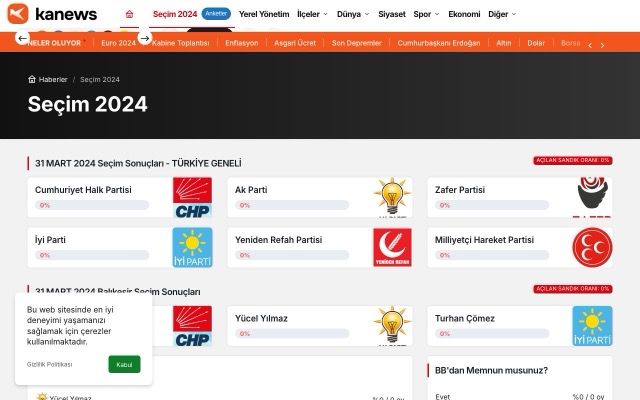This screenshot has height=400, width=640.
Task: Click the Seçim 2024 page heading
Action: click(x=87, y=104)
